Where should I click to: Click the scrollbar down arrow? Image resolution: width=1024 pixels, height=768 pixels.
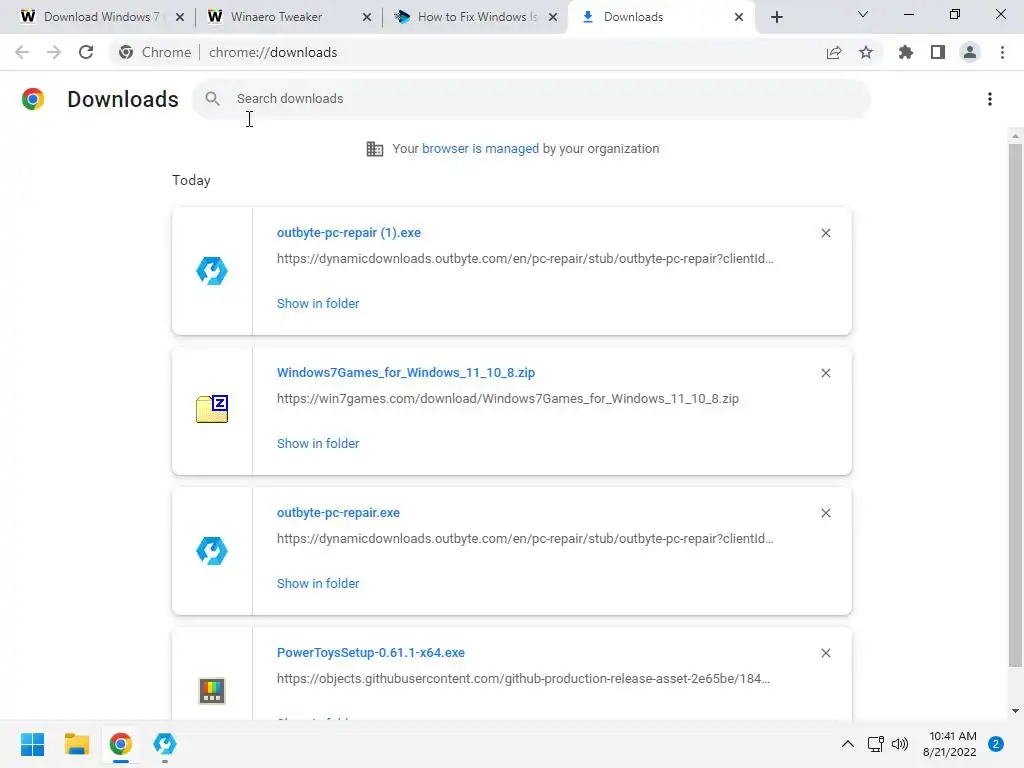pos(1015,711)
